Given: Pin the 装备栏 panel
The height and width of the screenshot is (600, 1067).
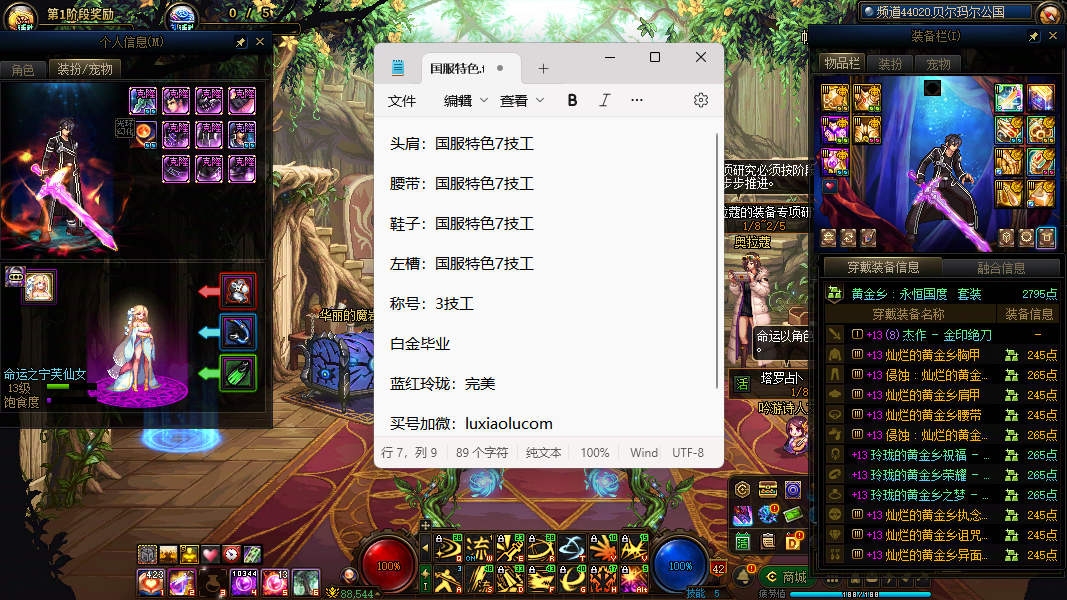Looking at the screenshot, I should 1033,36.
